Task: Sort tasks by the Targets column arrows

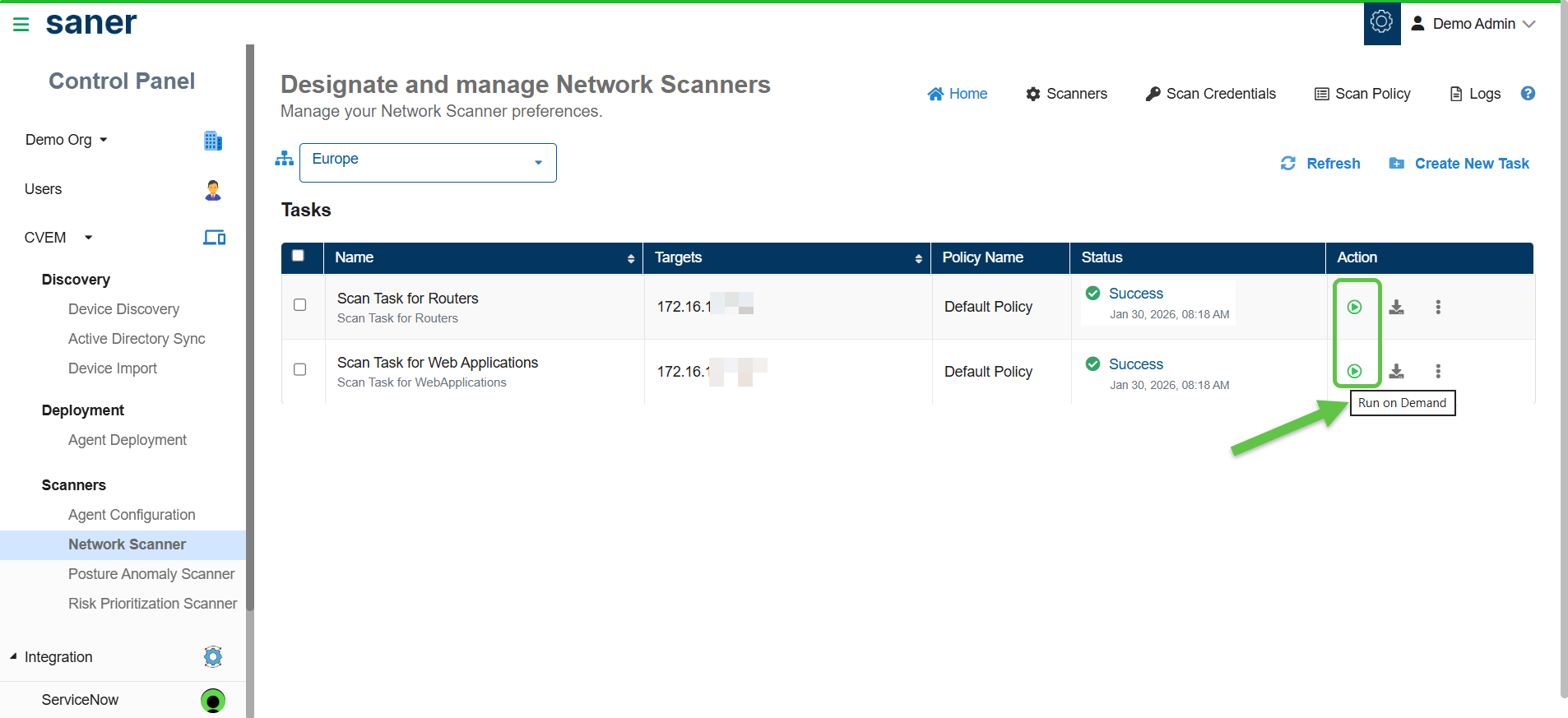Action: click(x=919, y=259)
